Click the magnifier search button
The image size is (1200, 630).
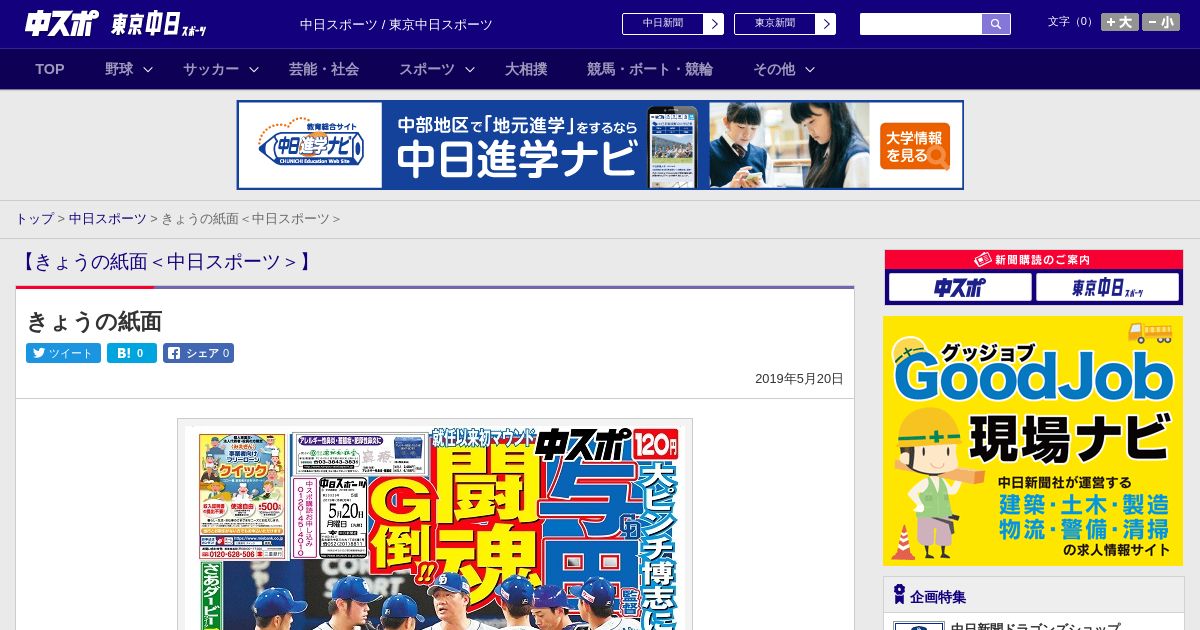[x=996, y=24]
